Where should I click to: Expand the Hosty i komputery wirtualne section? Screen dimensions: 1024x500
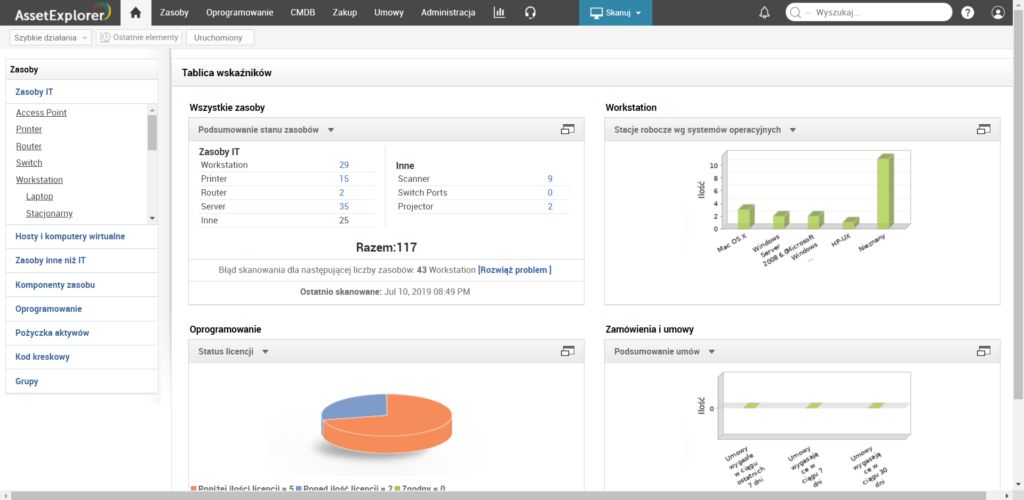70,236
